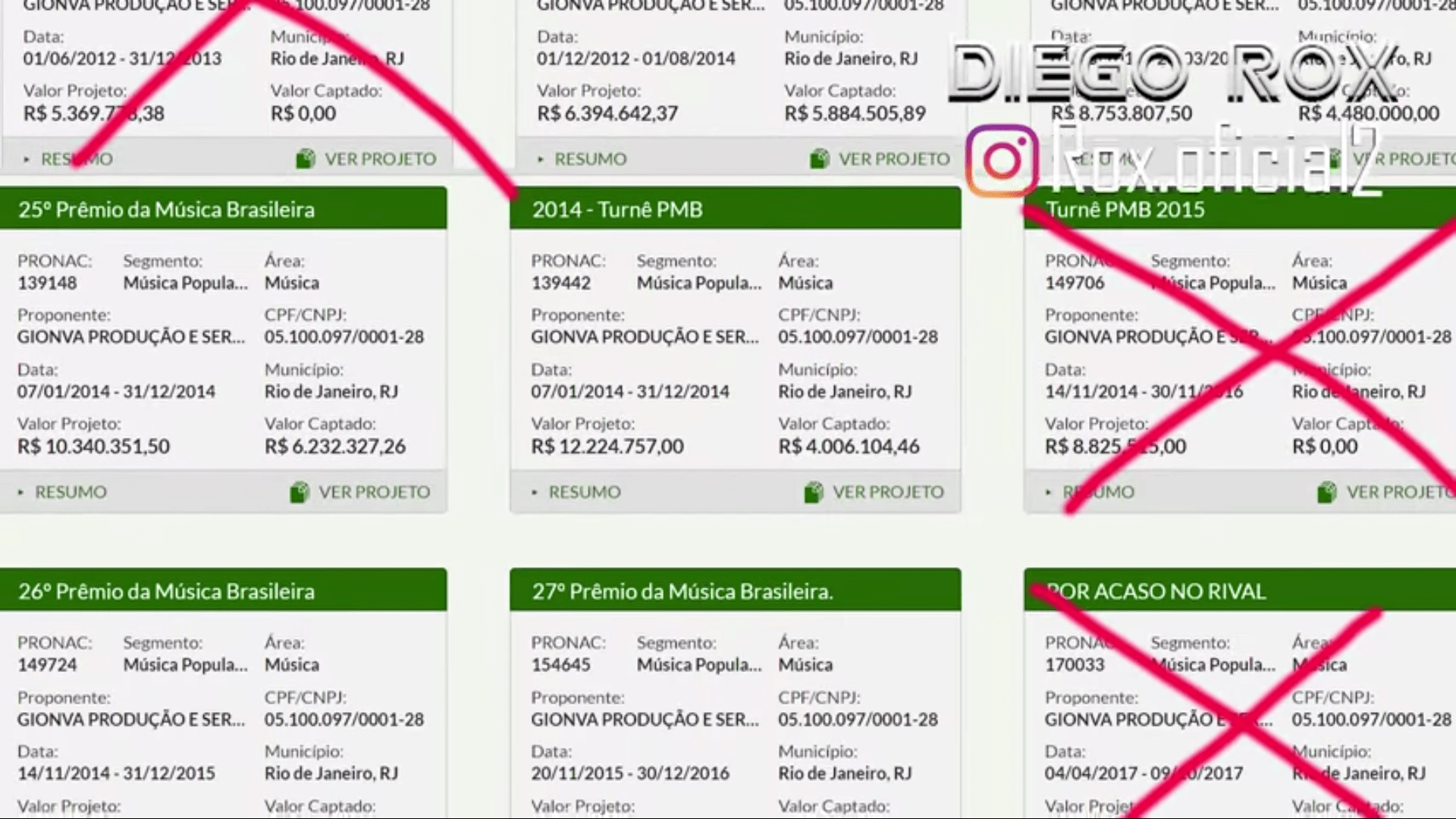Open 27º Prêmio da Música Brasileira header
The width and height of the screenshot is (1456, 819).
click(x=682, y=591)
